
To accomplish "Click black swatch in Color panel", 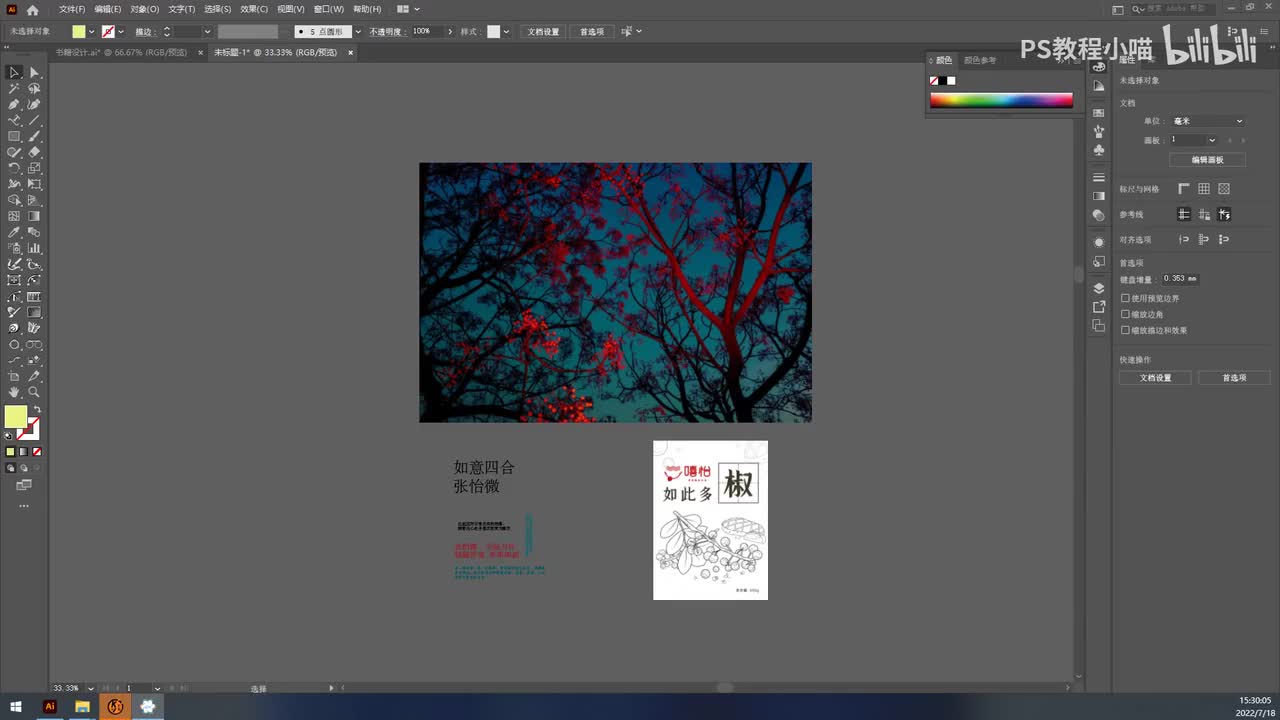I will pyautogui.click(x=943, y=81).
